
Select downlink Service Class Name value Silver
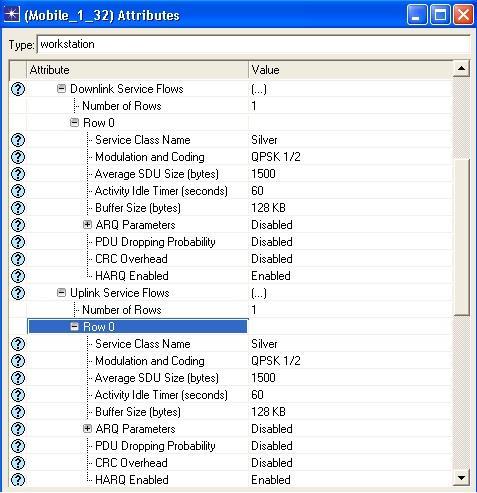pos(264,140)
